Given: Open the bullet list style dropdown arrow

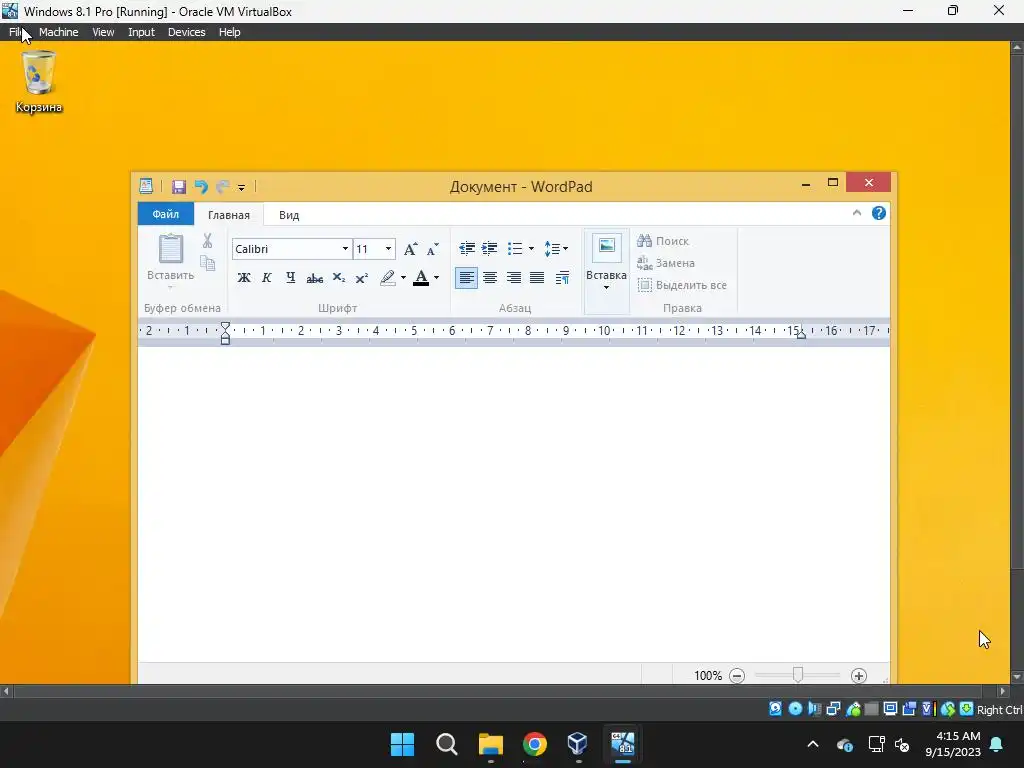Looking at the screenshot, I should point(531,248).
